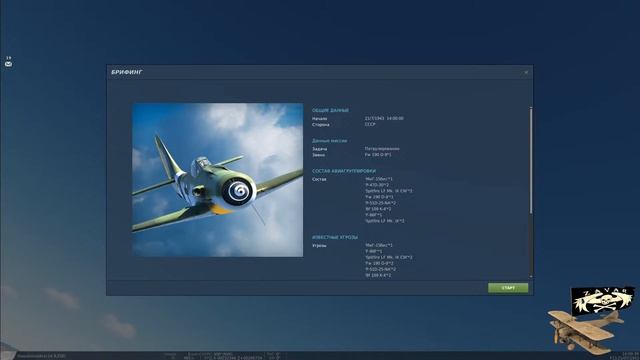
Task: Click the ИЗВЕСТНЫЕ УГРОЗЫ heading
Action: click(335, 237)
